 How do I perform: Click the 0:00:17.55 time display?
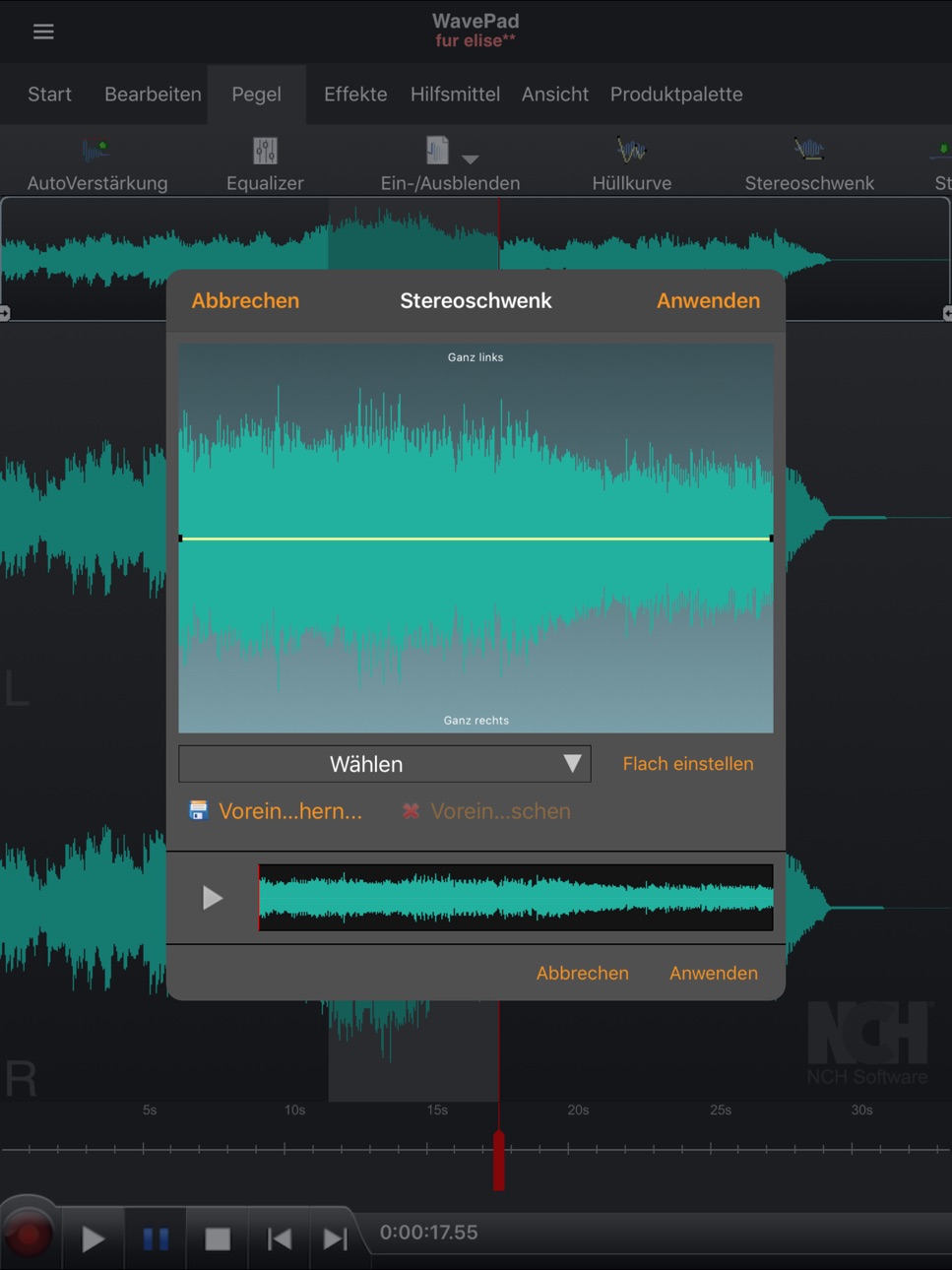click(428, 1233)
